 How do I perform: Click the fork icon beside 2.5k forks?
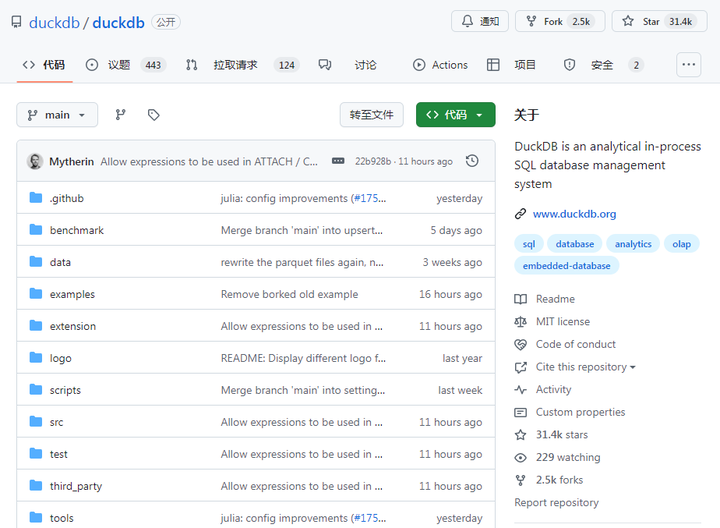[x=520, y=480]
